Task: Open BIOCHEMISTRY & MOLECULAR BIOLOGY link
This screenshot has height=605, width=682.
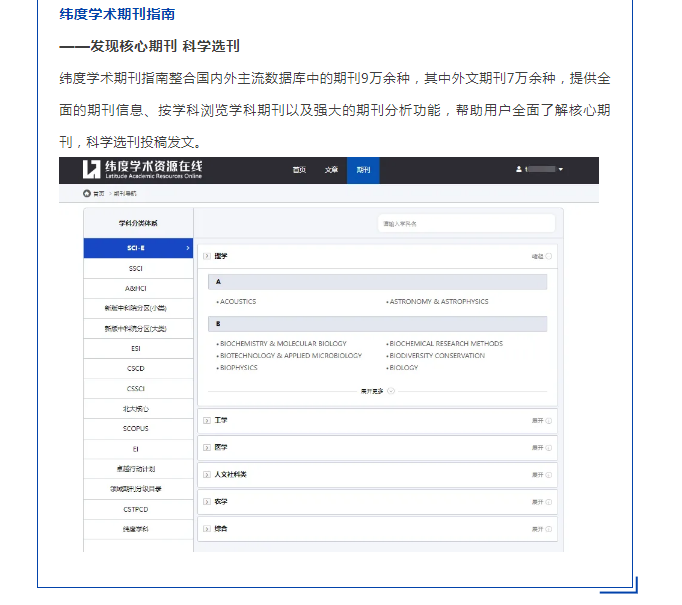Action: tap(281, 344)
